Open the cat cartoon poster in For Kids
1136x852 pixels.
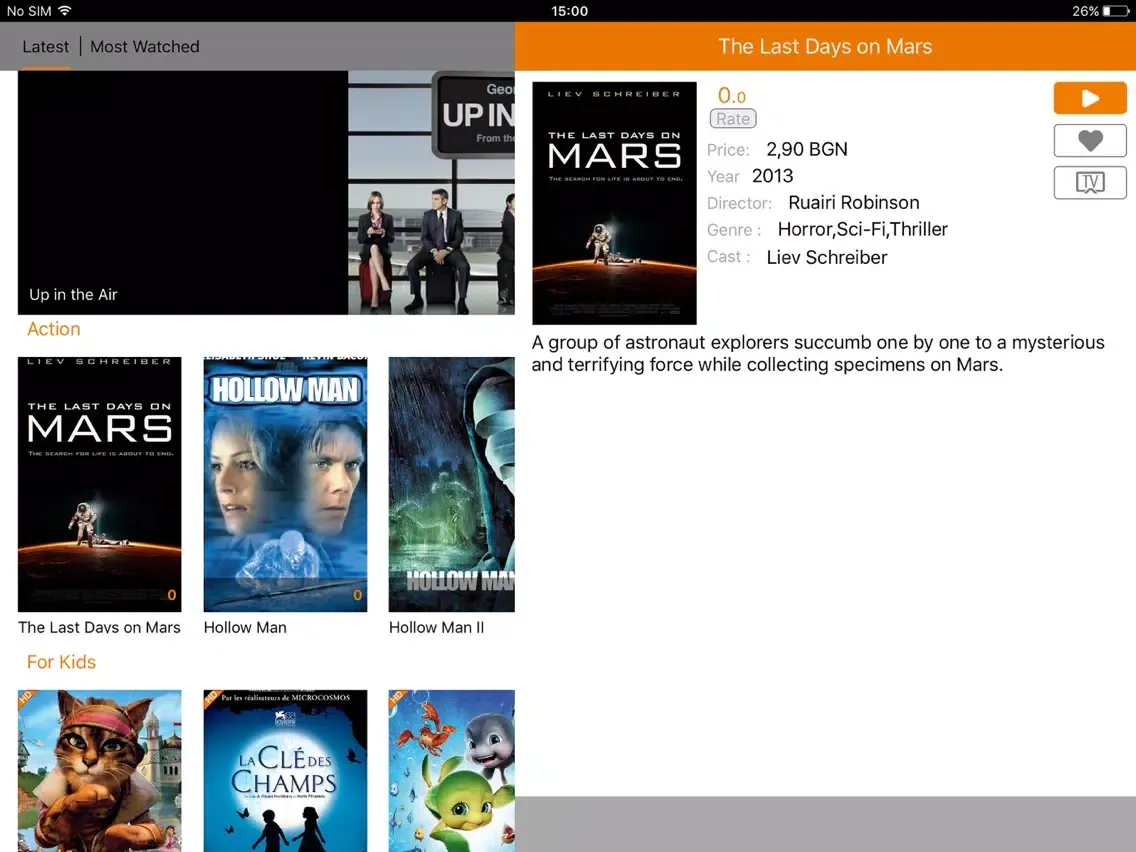(100, 771)
